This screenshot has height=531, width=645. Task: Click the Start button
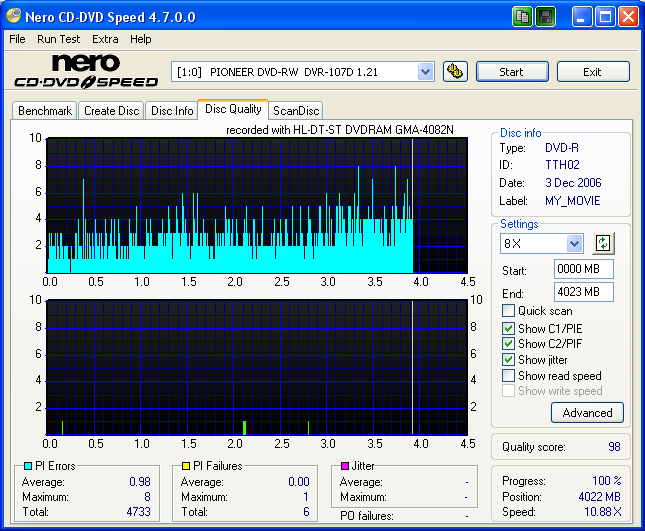(512, 72)
